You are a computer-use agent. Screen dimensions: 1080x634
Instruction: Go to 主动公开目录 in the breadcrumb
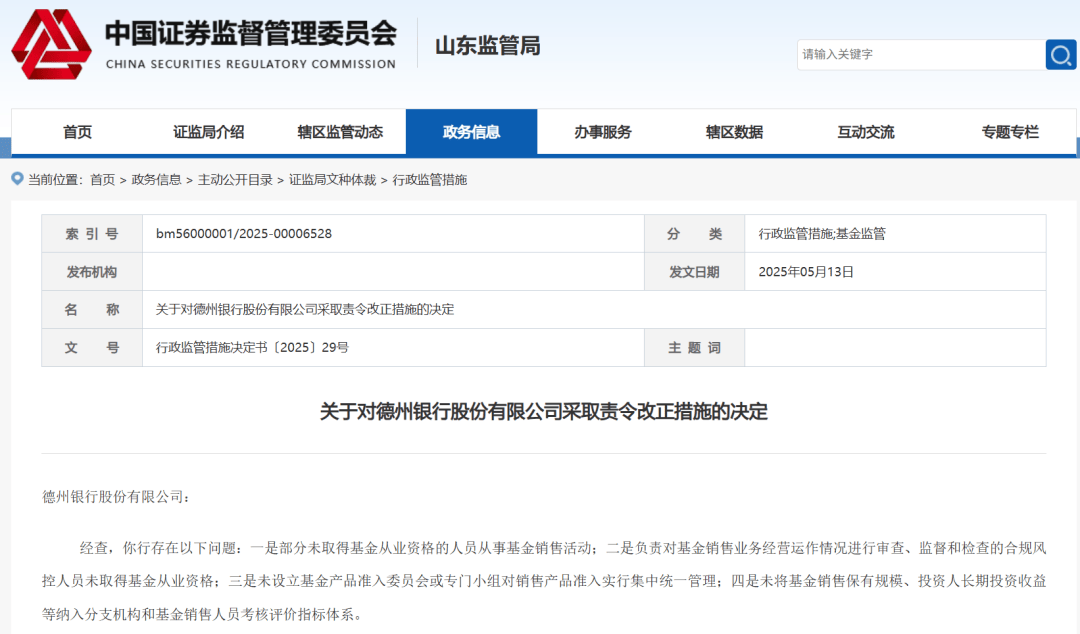[235, 180]
